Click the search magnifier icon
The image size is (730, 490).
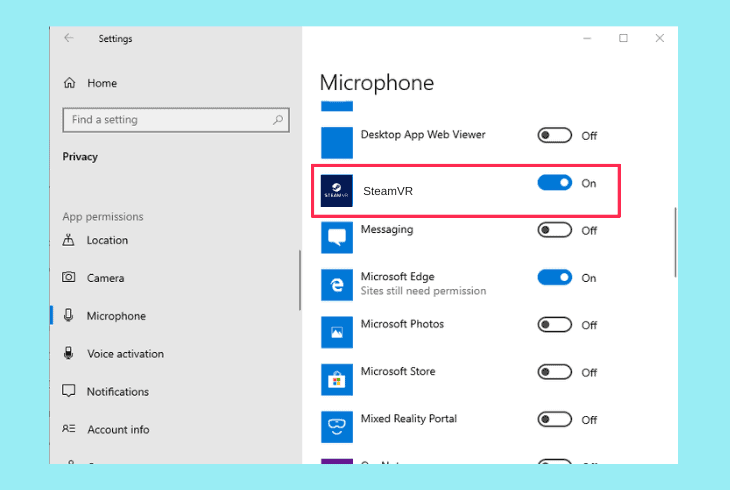click(x=278, y=120)
